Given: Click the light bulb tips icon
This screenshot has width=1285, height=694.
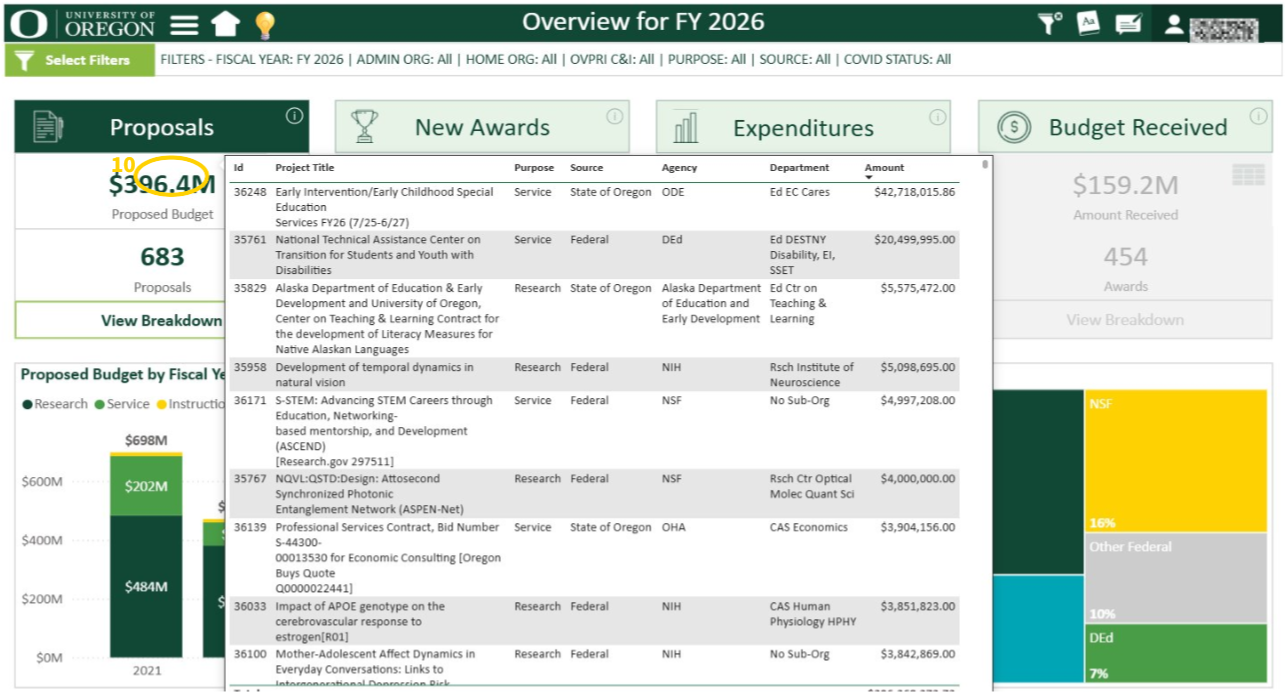Looking at the screenshot, I should click(264, 25).
